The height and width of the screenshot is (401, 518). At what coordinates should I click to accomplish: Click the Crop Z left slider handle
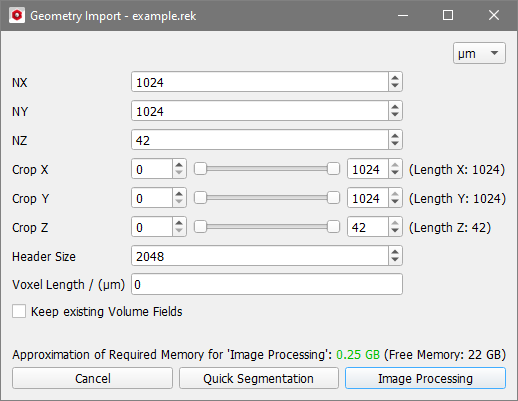point(200,227)
